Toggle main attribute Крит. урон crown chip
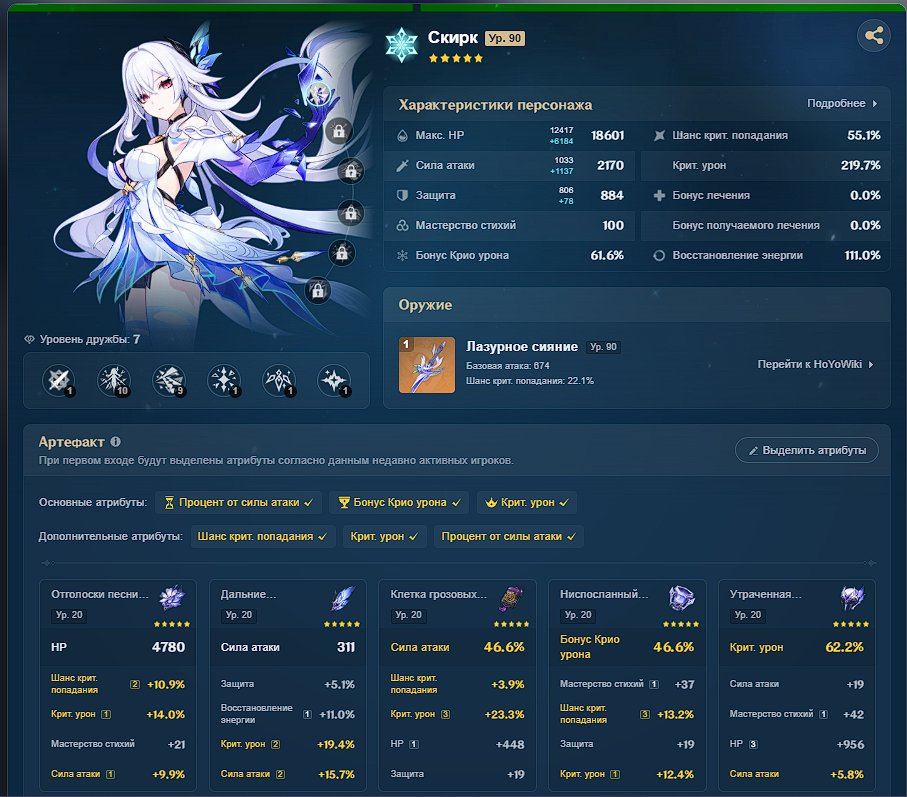The image size is (907, 797). 527,503
